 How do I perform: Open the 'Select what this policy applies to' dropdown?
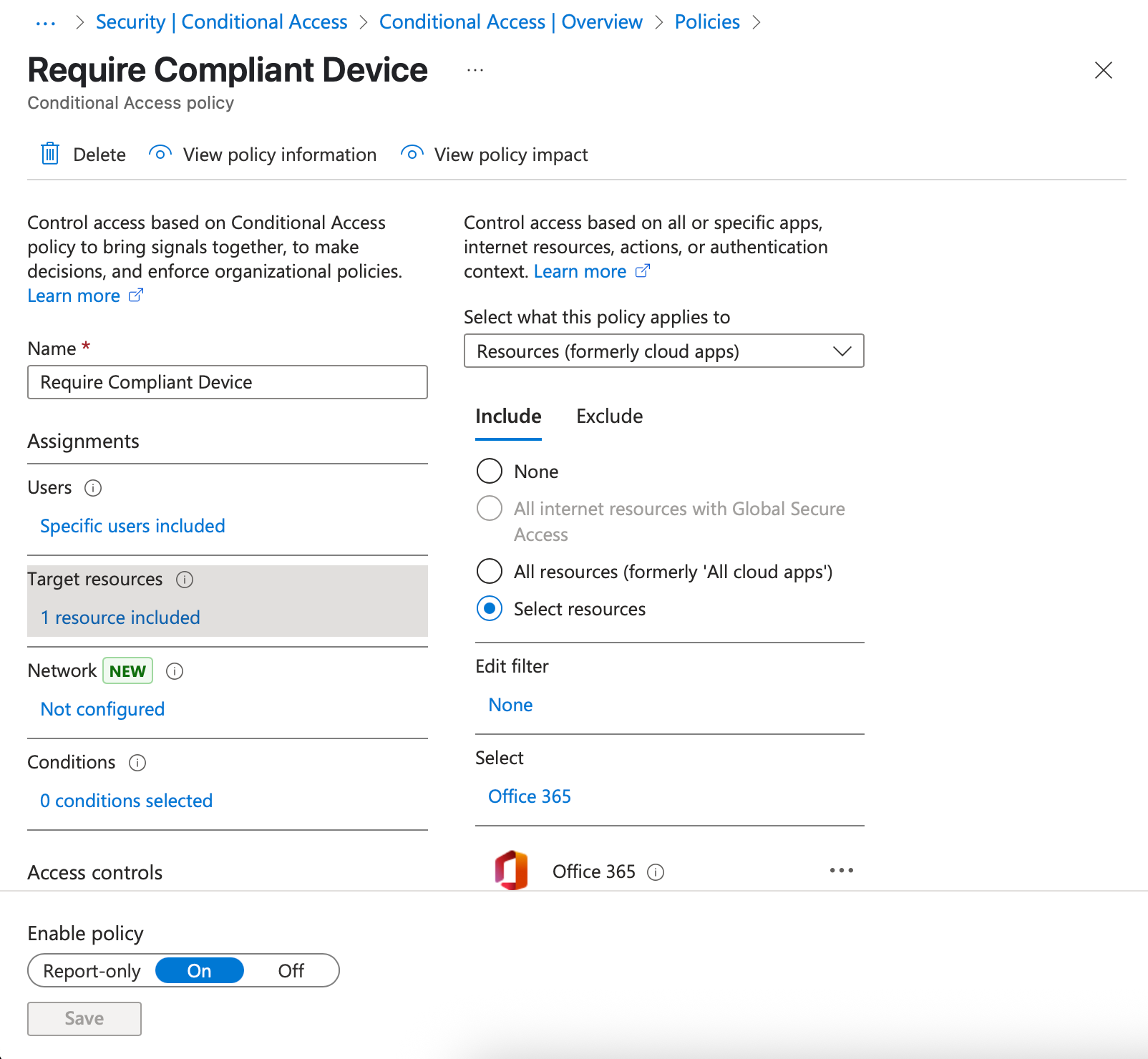coord(663,351)
